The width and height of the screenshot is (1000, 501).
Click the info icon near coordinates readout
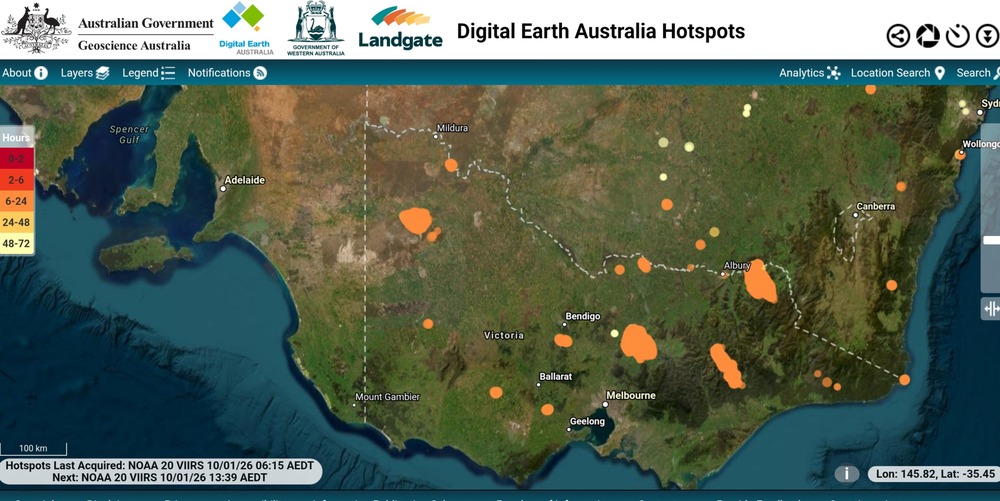click(846, 474)
